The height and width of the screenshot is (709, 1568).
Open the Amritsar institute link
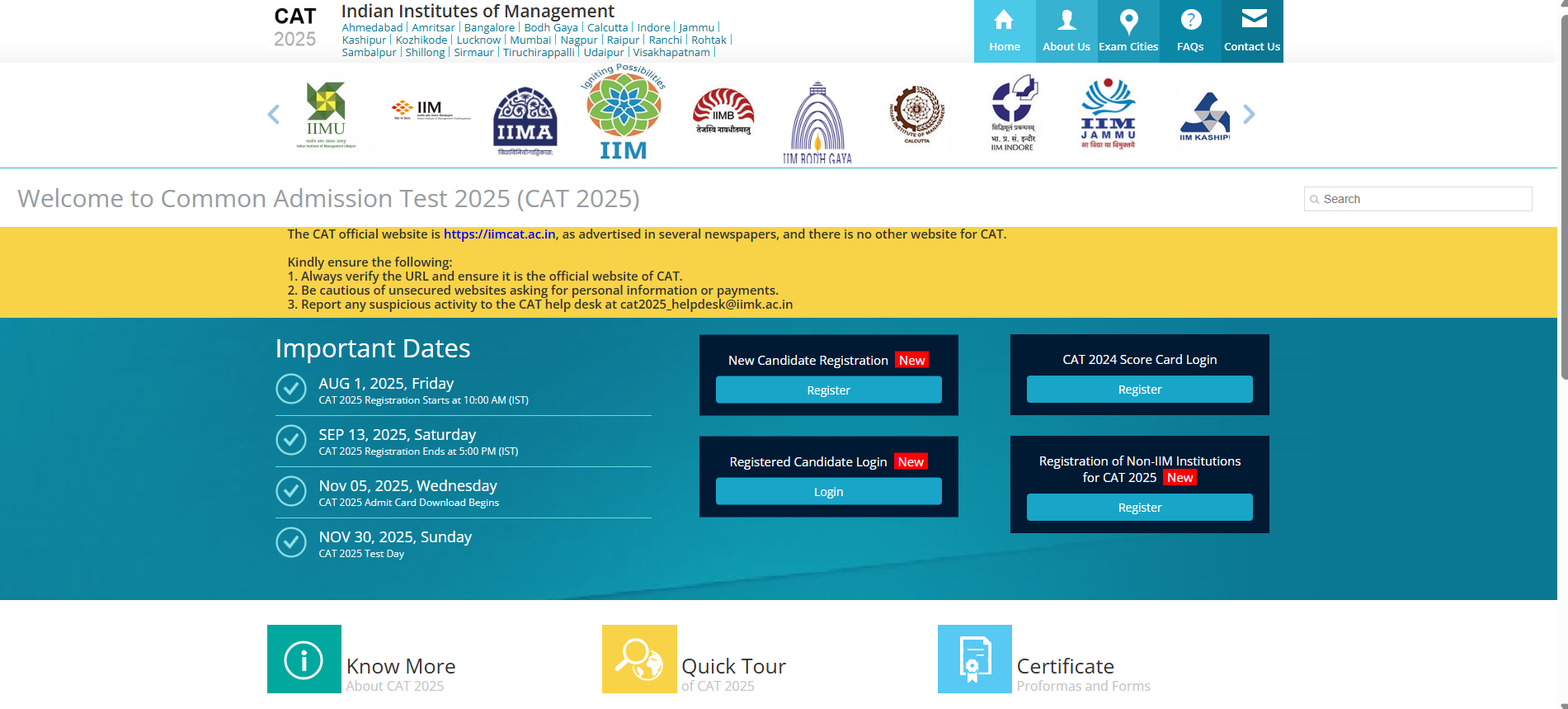pyautogui.click(x=433, y=28)
